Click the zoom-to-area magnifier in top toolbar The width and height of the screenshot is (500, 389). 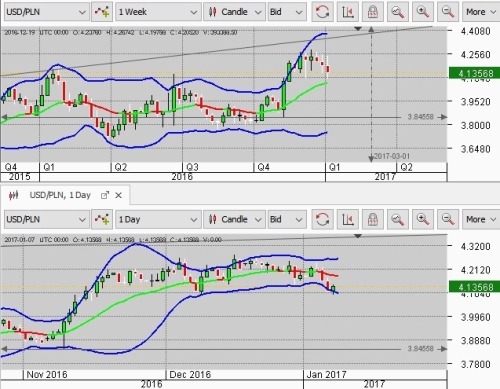point(397,12)
